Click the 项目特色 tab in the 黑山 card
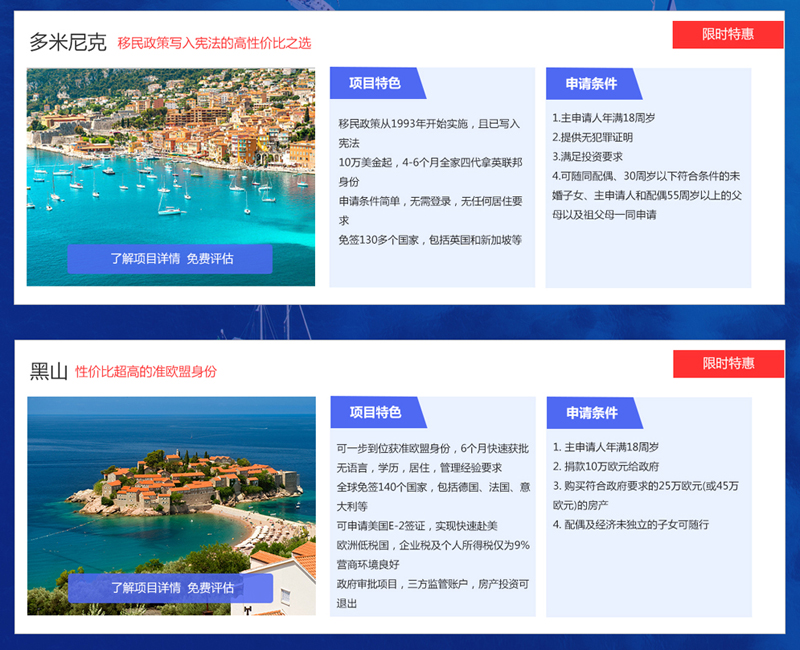Viewport: 800px width, 650px height. tap(377, 412)
